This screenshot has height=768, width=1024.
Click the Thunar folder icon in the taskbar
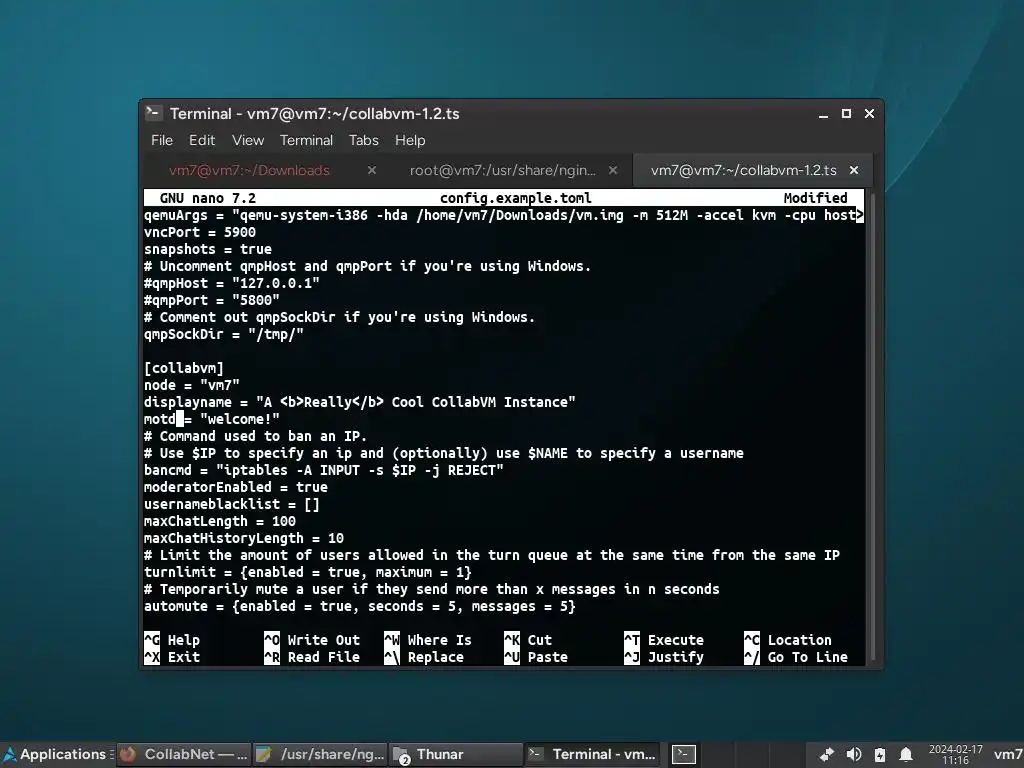[401, 755]
